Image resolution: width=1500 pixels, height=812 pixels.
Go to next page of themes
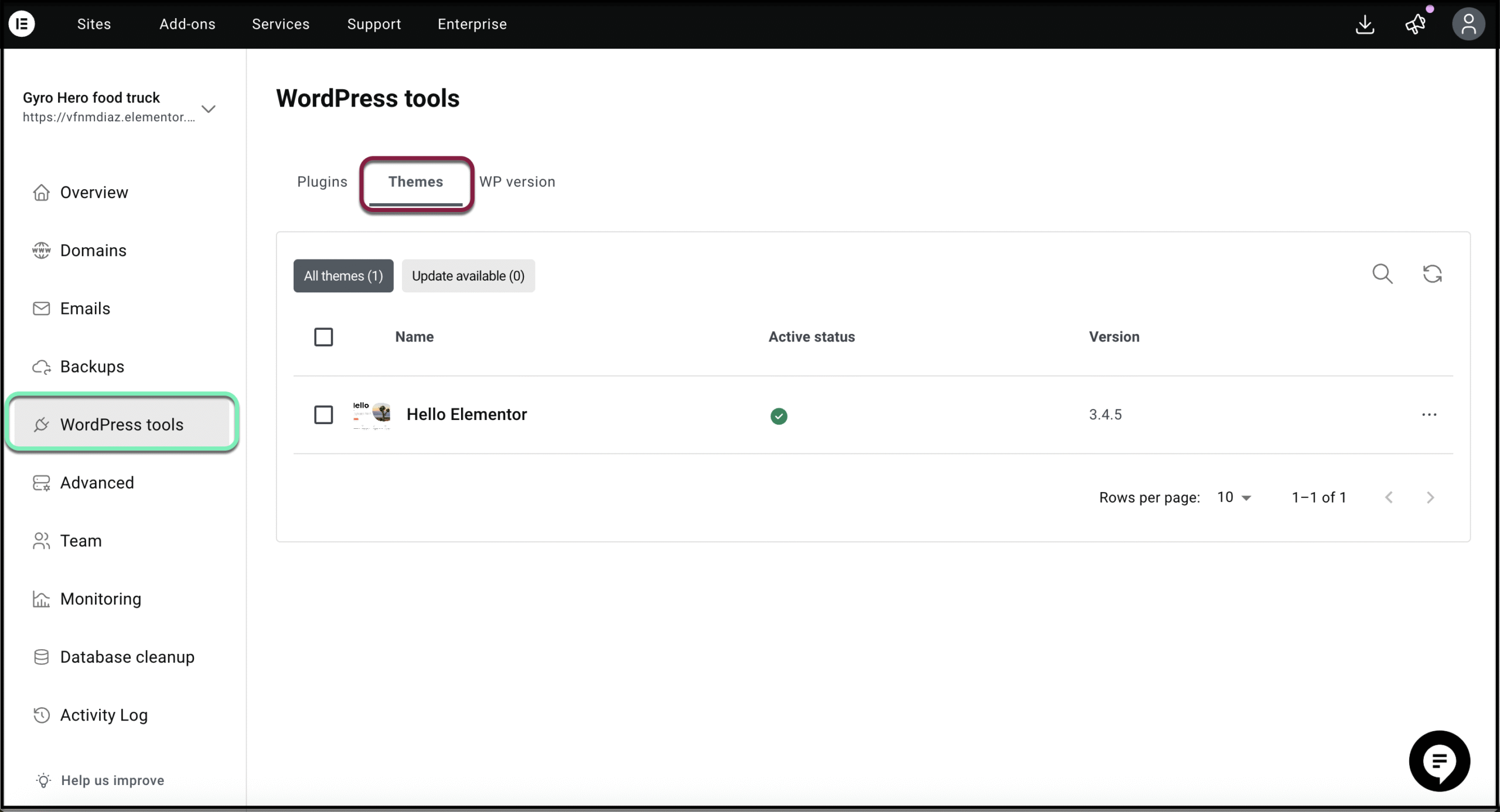coord(1430,497)
